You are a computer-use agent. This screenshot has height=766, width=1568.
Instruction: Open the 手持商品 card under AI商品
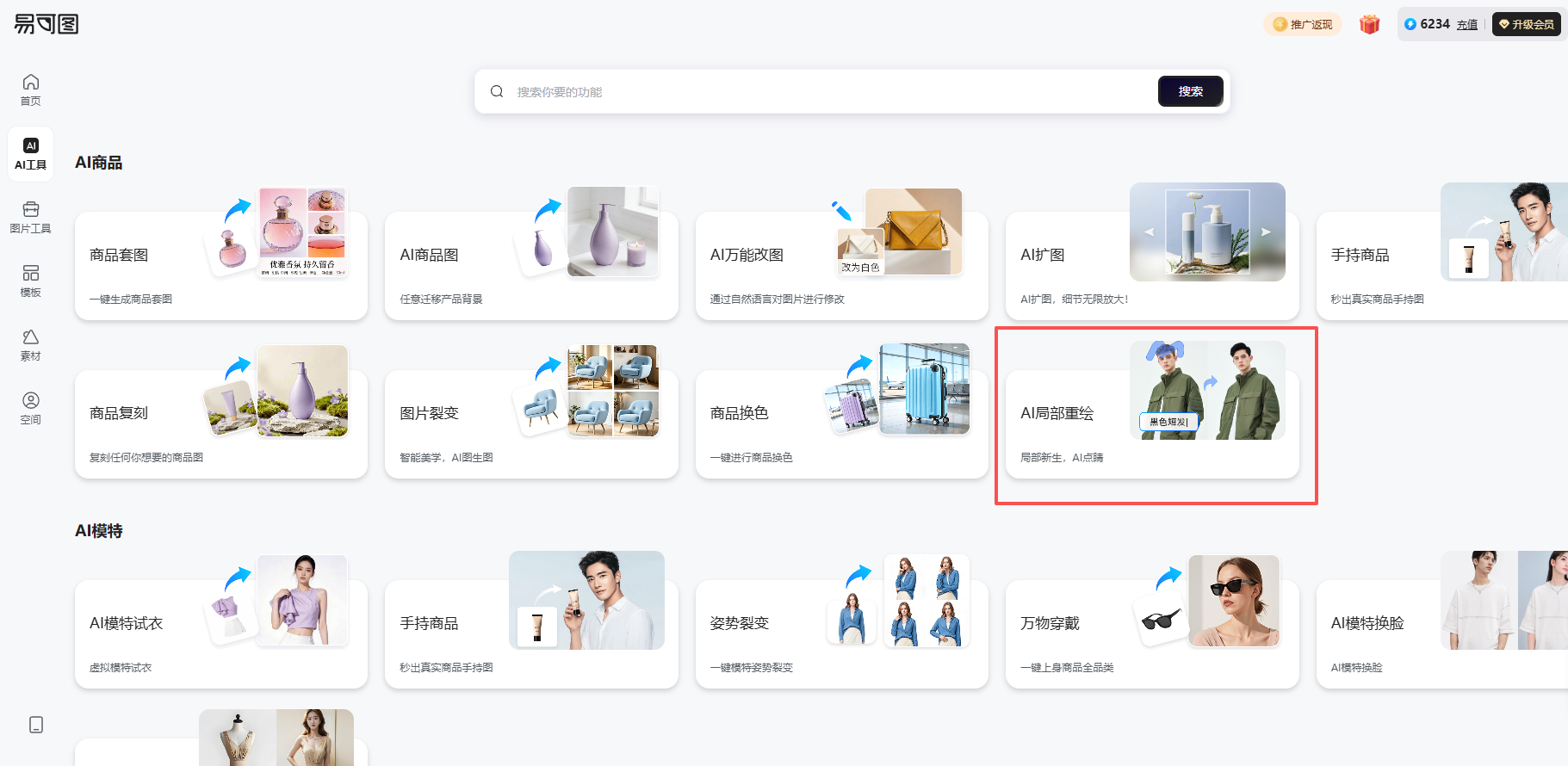1442,266
